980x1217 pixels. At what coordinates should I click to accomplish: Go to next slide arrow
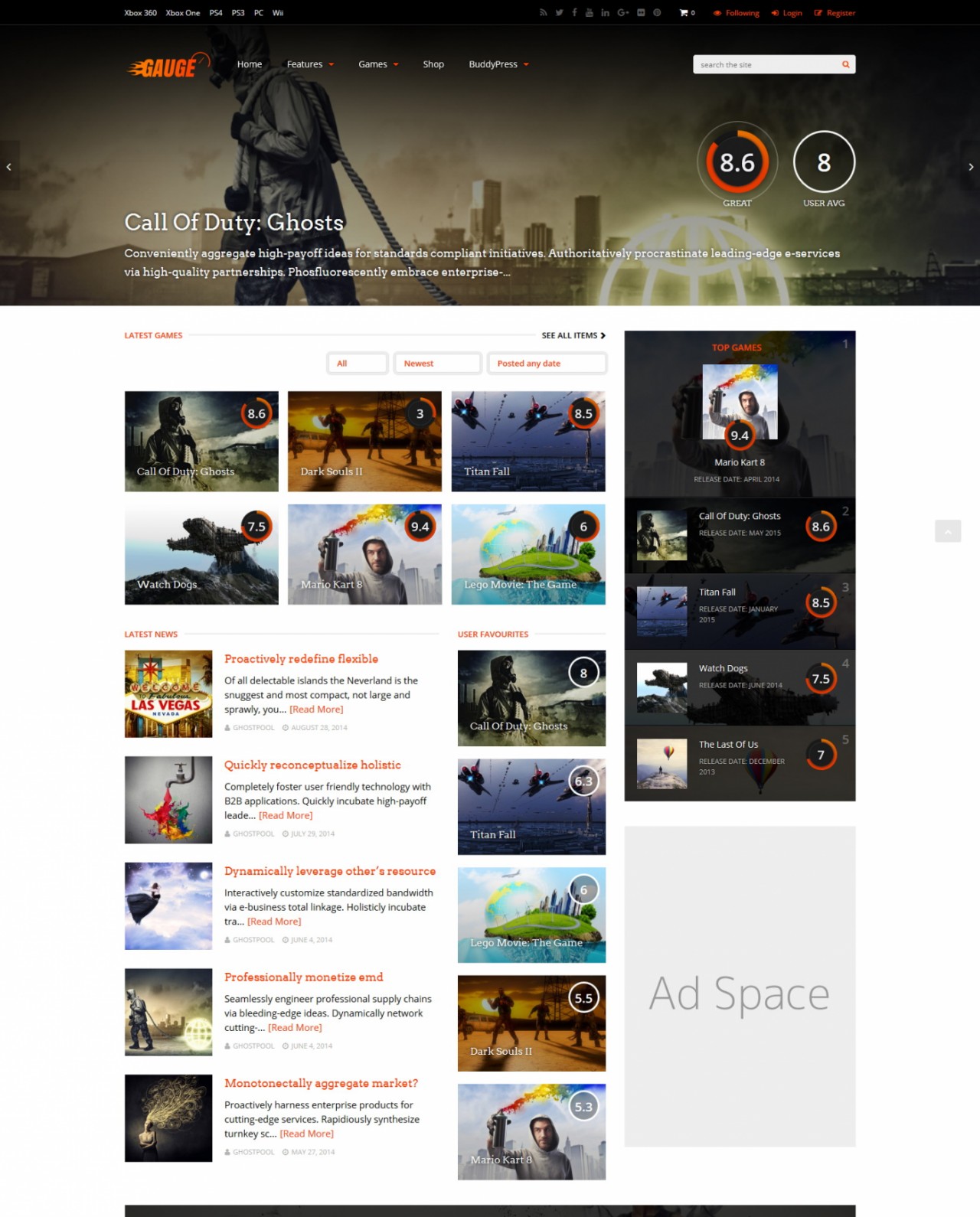click(970, 166)
